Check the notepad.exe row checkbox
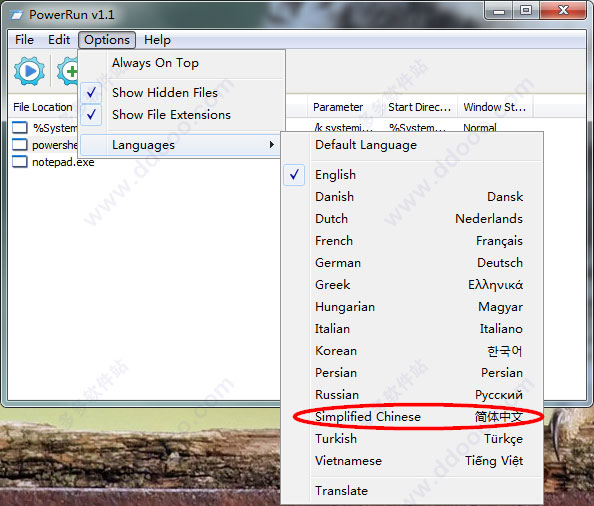This screenshot has height=506, width=594. pos(20,162)
